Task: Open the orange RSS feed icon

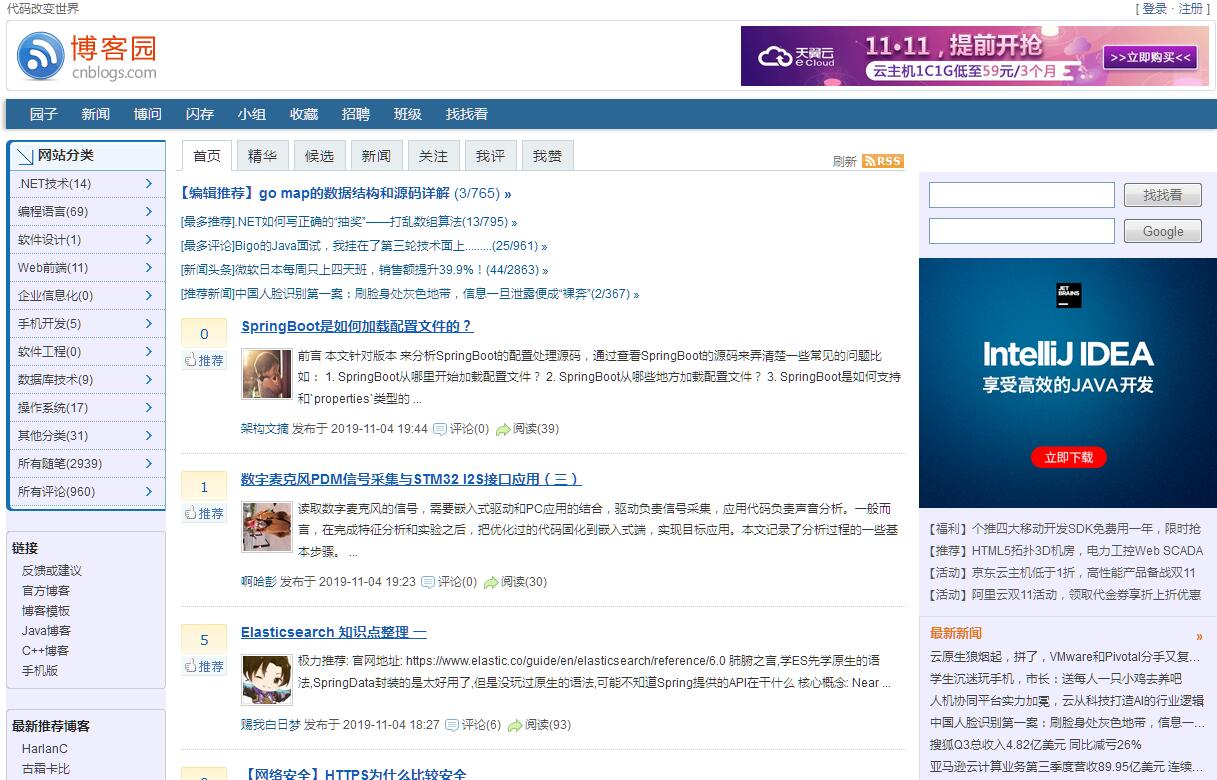Action: [882, 161]
